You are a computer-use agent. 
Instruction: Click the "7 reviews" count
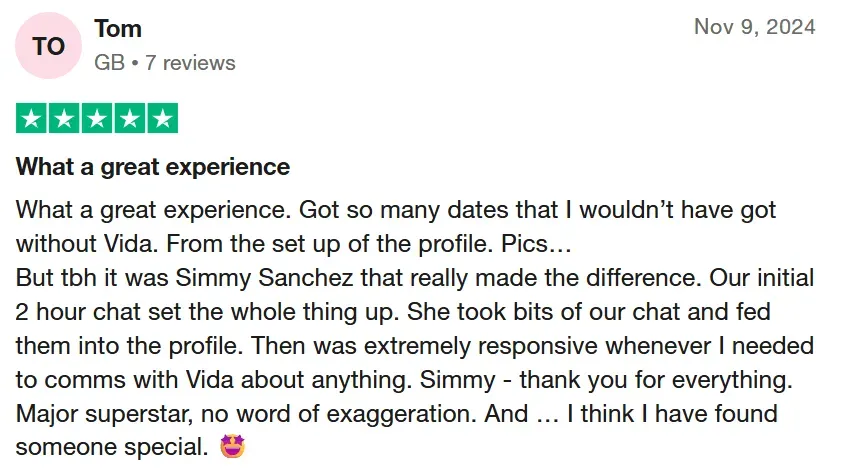pyautogui.click(x=190, y=63)
